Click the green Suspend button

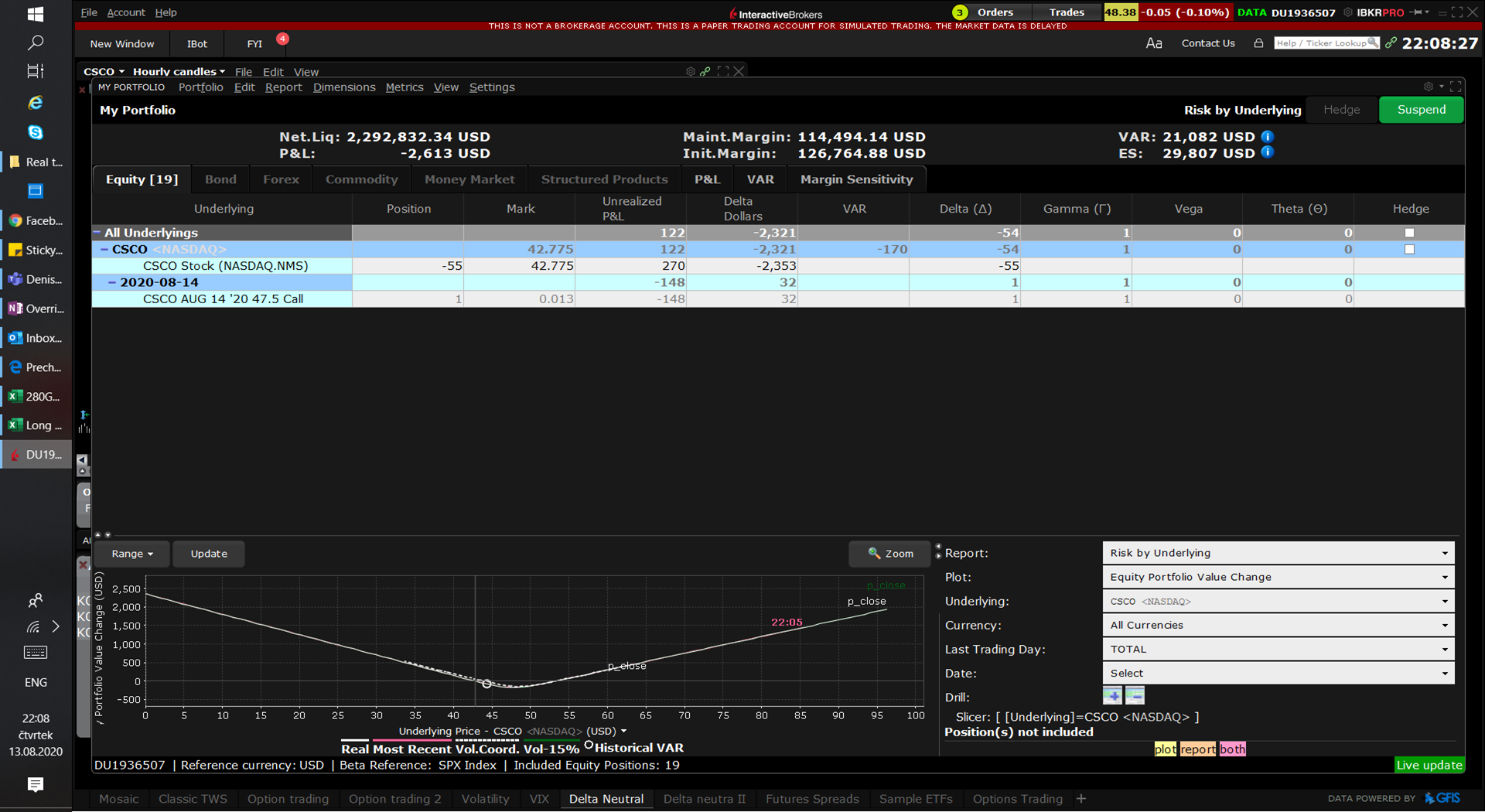[1421, 110]
